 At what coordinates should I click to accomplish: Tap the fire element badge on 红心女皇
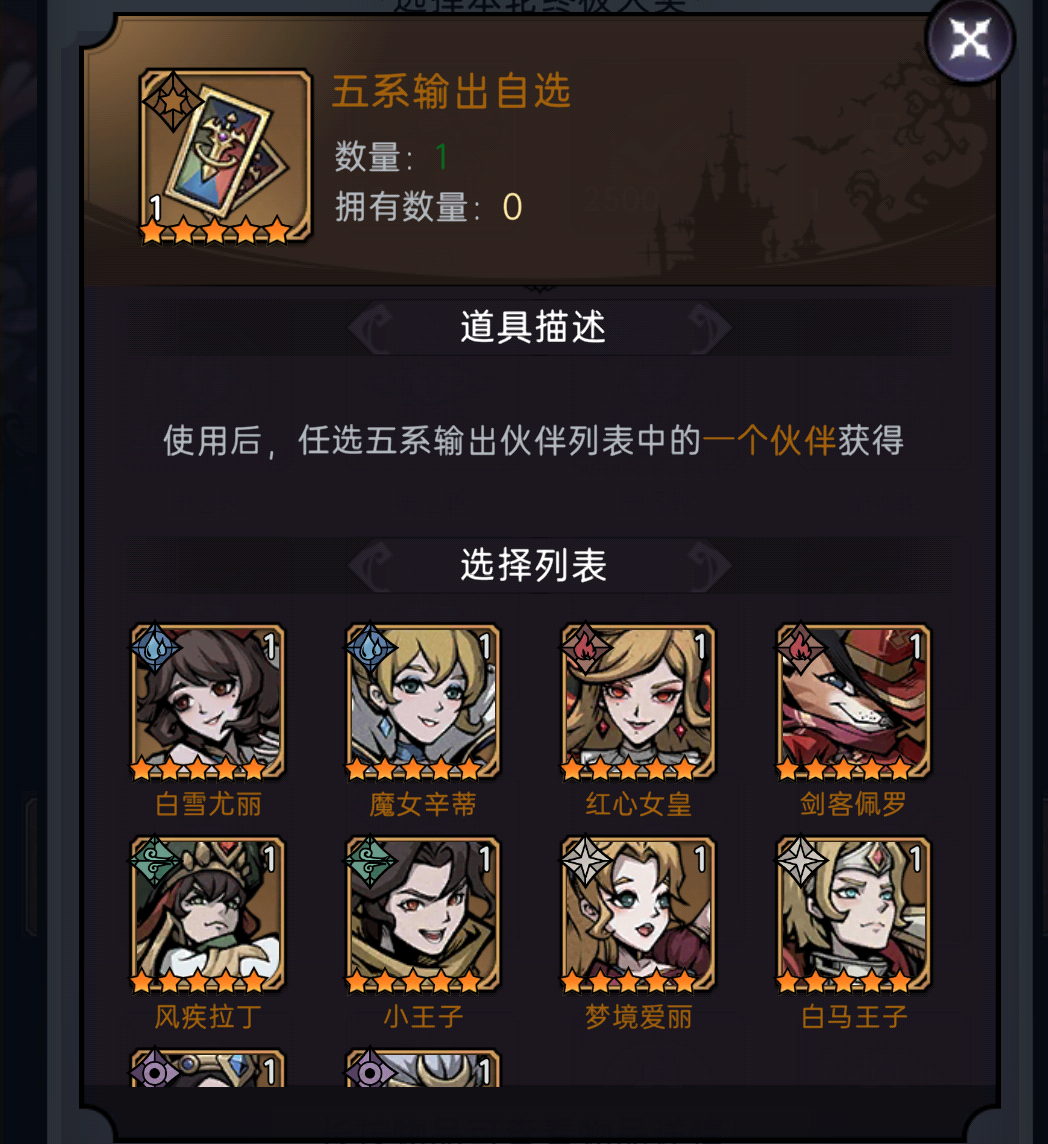pyautogui.click(x=585, y=648)
